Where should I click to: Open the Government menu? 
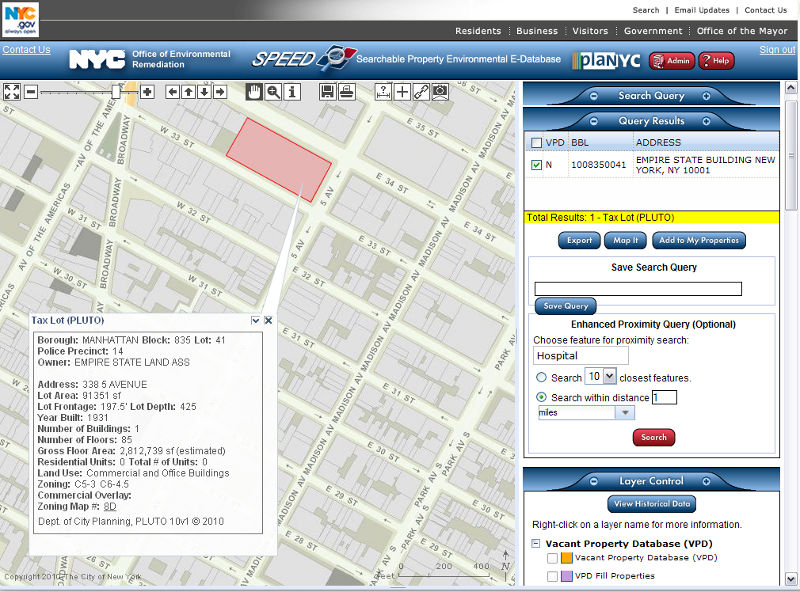click(653, 31)
